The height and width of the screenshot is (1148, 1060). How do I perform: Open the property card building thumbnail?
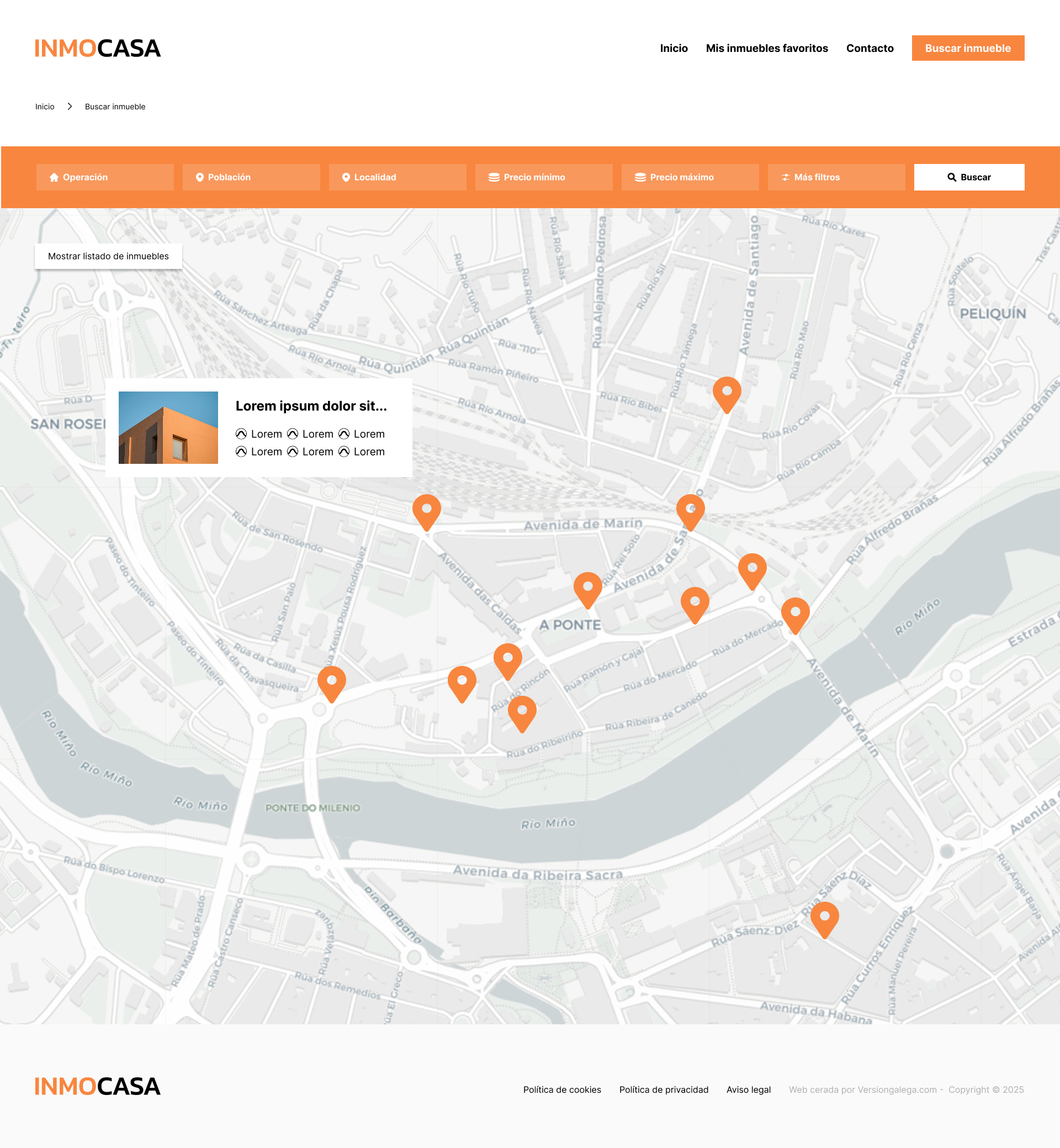(x=168, y=427)
